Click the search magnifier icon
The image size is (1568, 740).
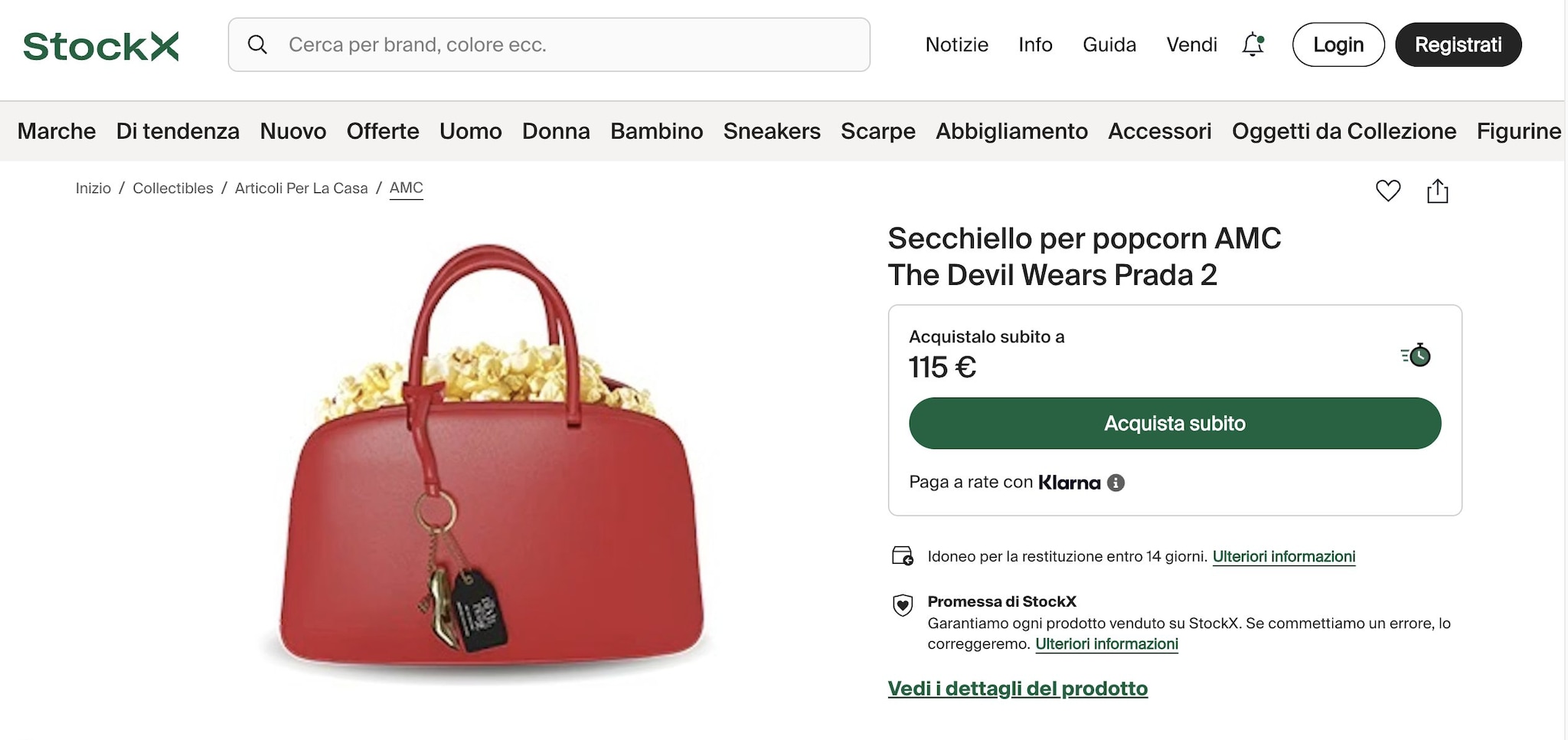coord(258,44)
